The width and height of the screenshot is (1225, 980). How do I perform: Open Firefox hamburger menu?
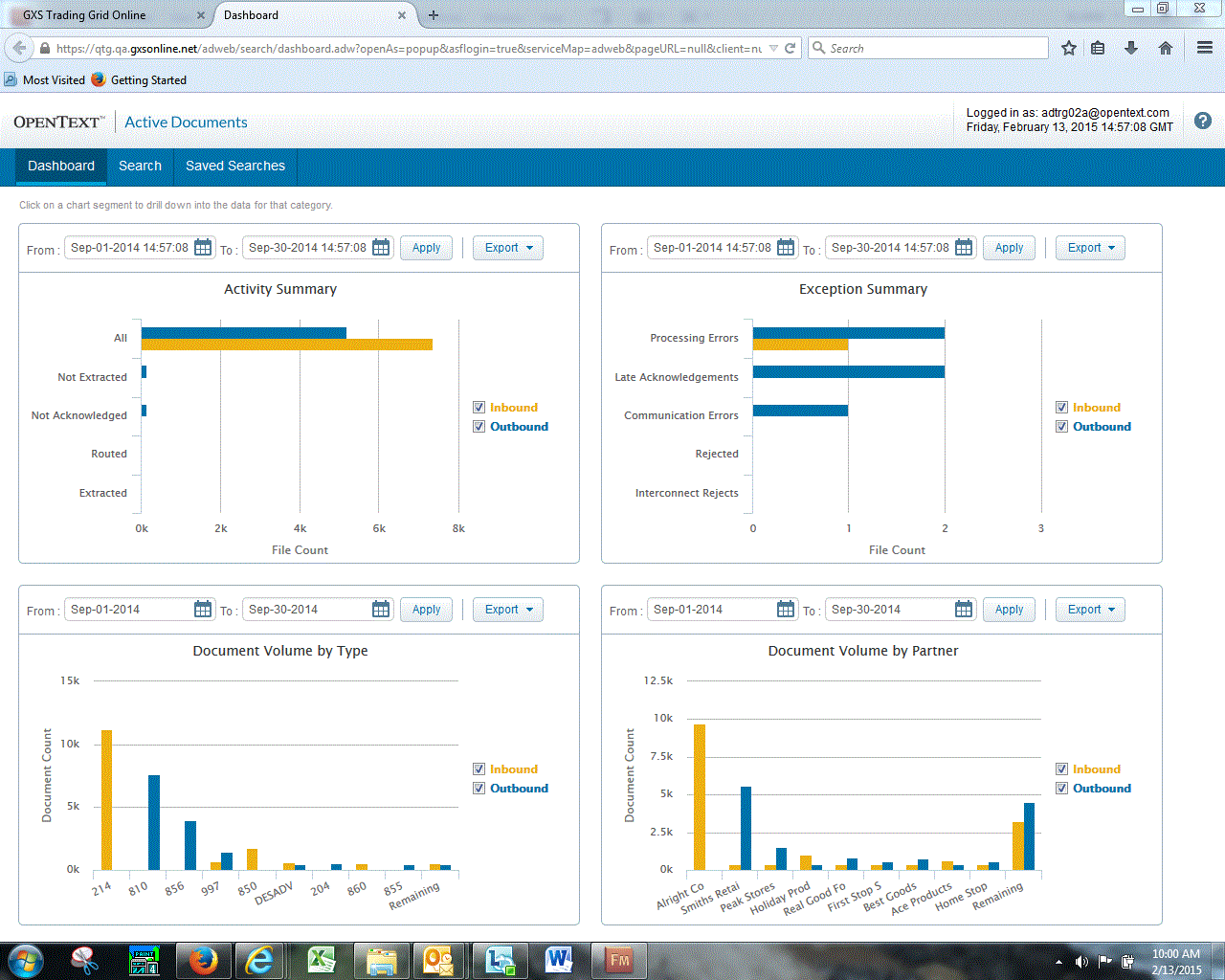click(1205, 48)
